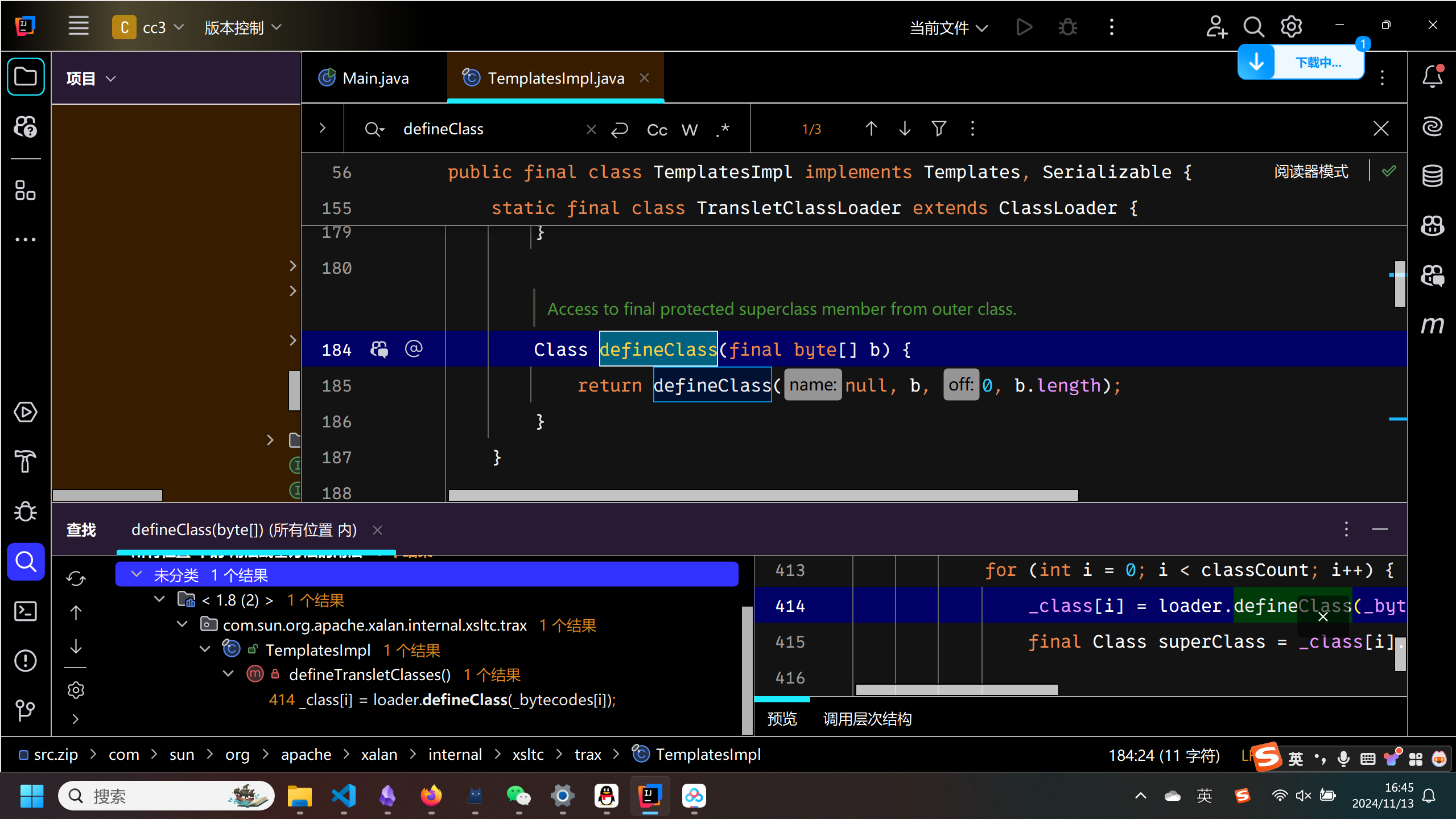Screen dimensions: 1456x819
Task: Rerun the find usages search
Action: 76,578
